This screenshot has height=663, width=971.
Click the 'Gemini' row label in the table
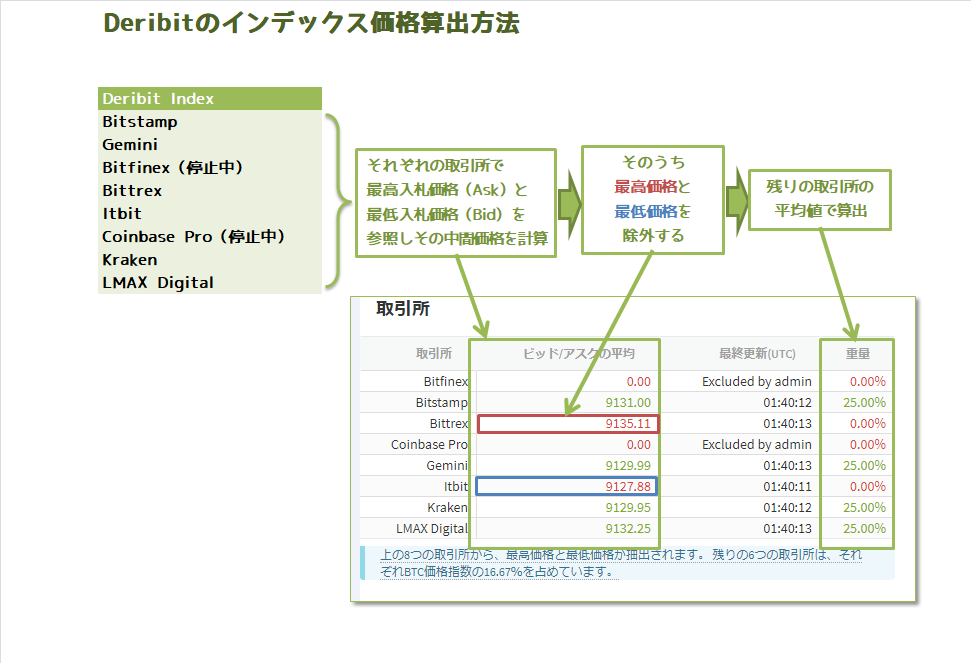tap(447, 466)
